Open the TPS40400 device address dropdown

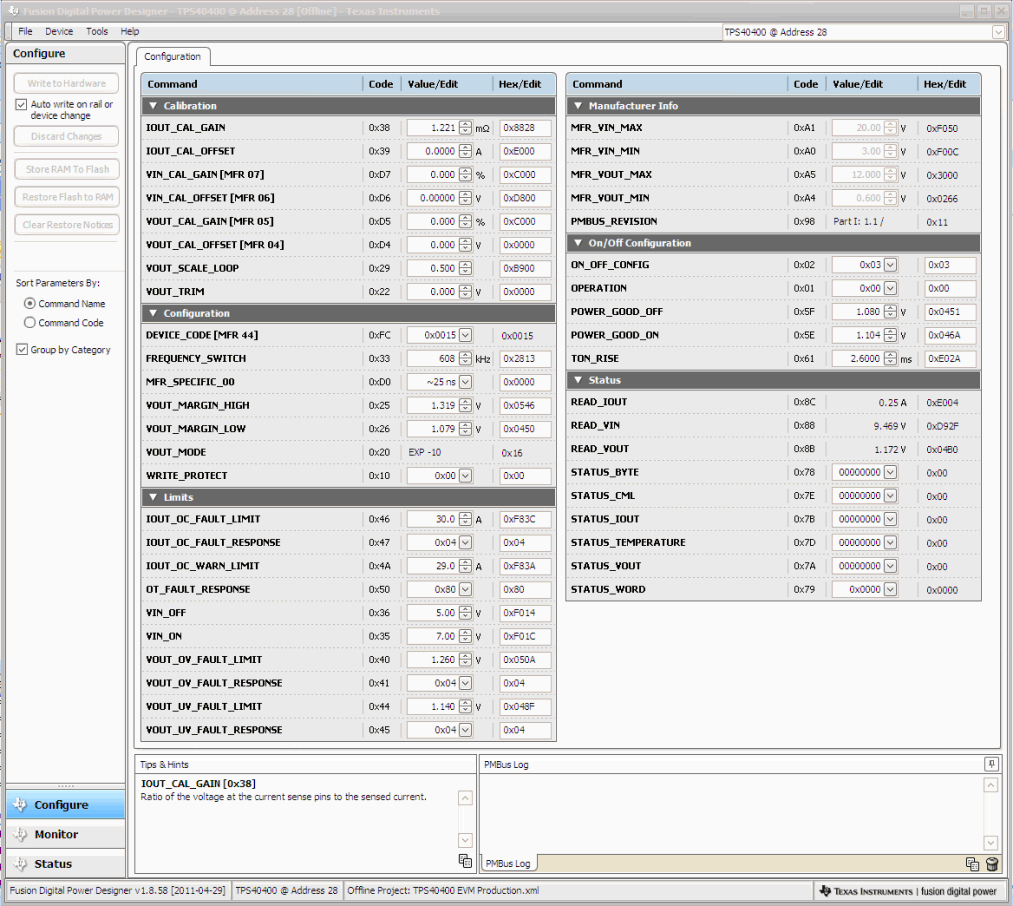pyautogui.click(x=996, y=31)
